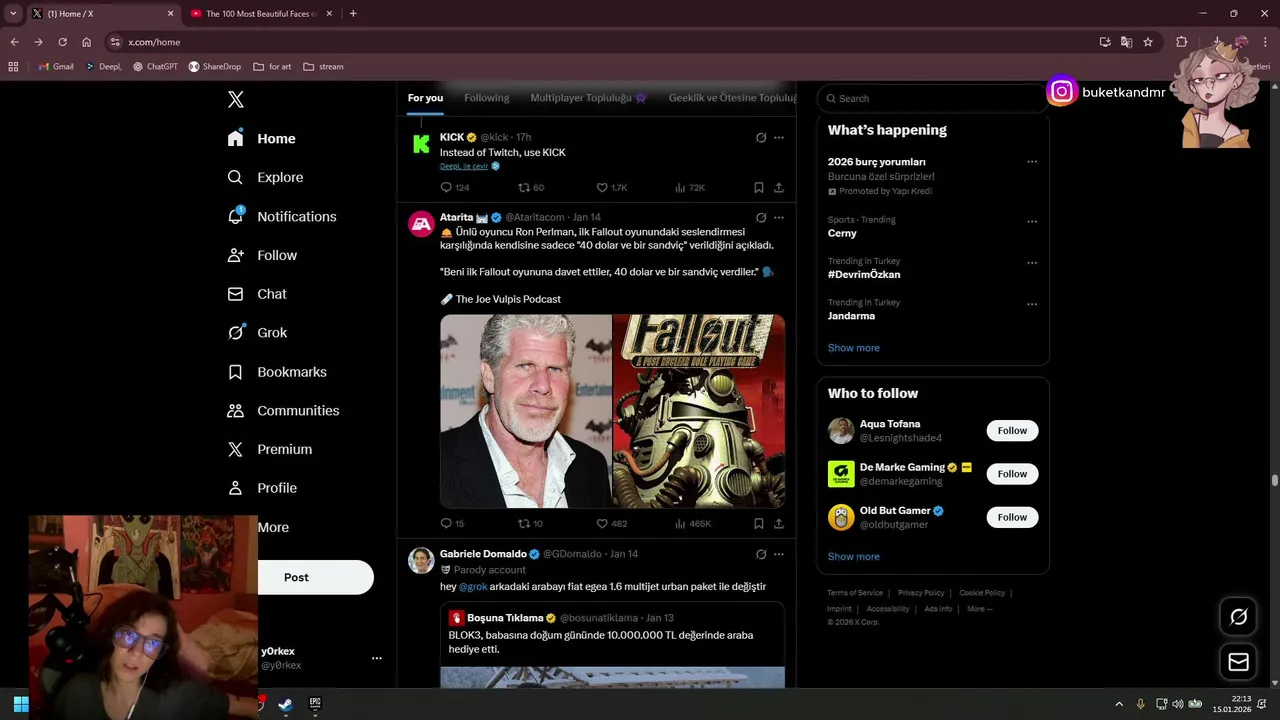Open options for Jandarma trend
This screenshot has height=720, width=1280.
pos(1032,304)
